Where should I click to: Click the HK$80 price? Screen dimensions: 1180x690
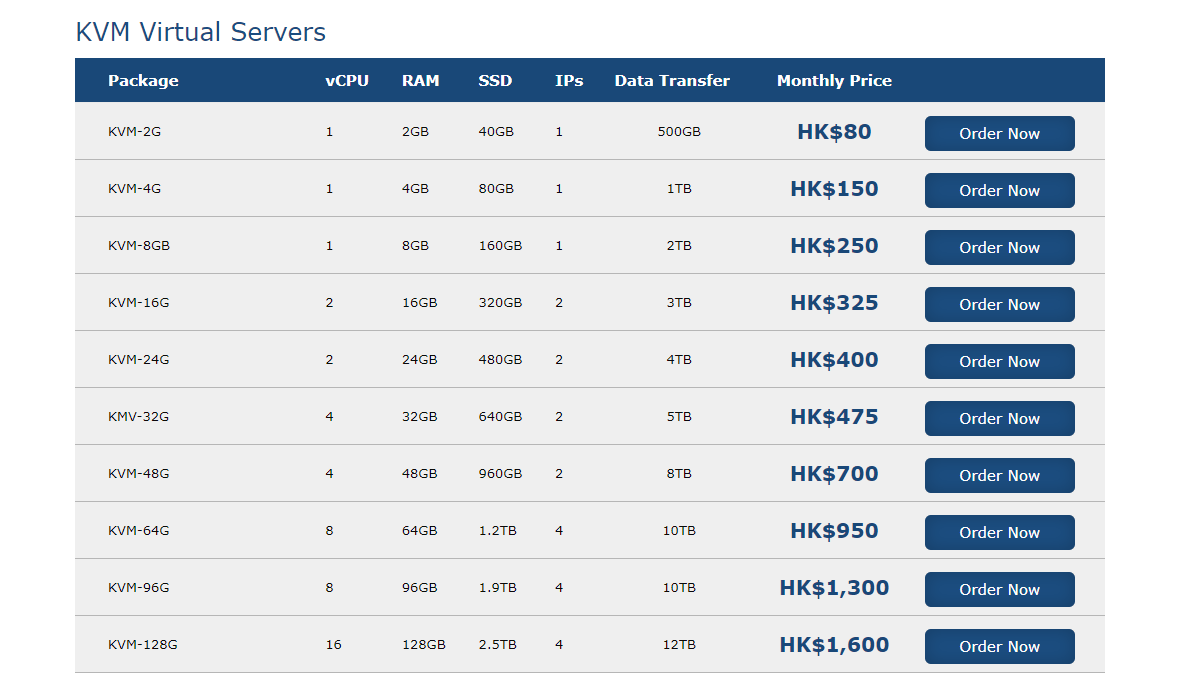(x=834, y=132)
